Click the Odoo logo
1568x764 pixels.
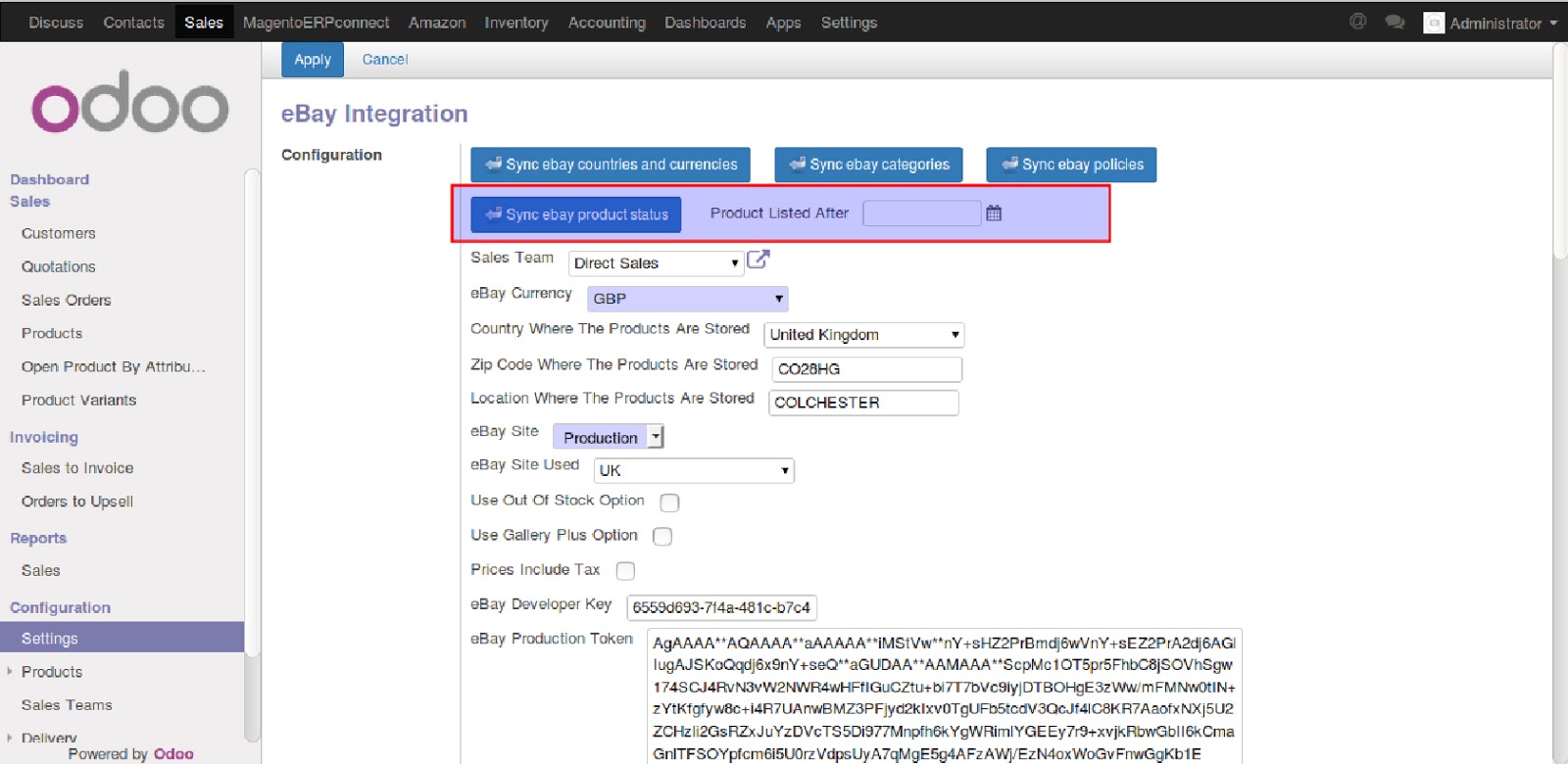point(130,102)
